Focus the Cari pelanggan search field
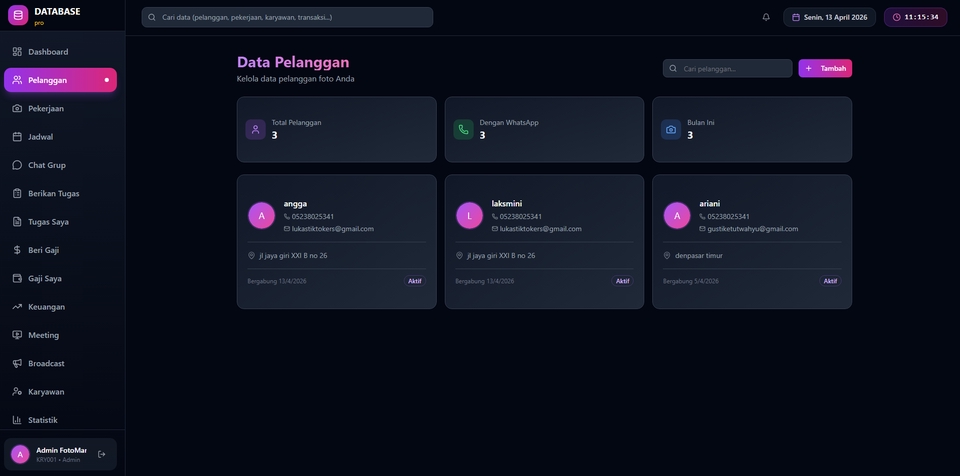 pos(727,69)
